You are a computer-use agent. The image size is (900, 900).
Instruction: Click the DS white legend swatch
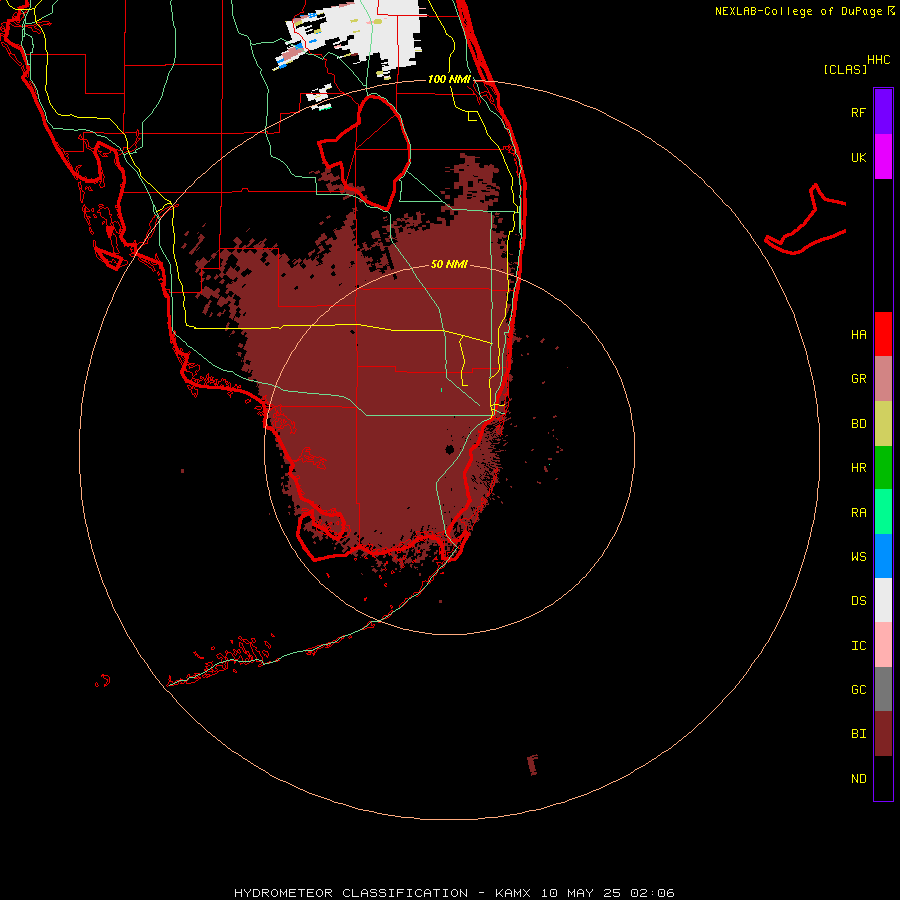click(x=883, y=600)
